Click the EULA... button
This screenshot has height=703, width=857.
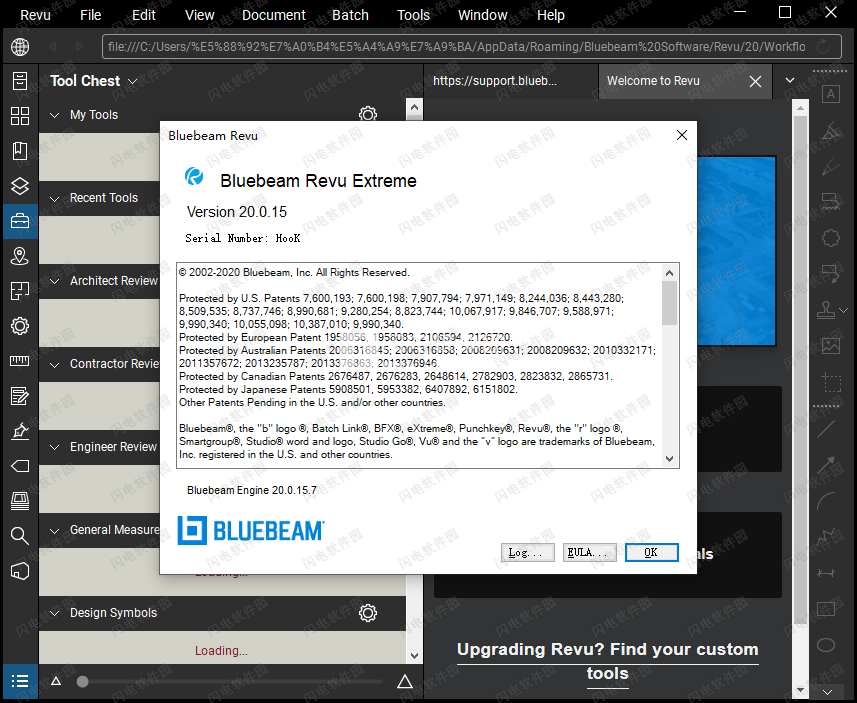590,552
